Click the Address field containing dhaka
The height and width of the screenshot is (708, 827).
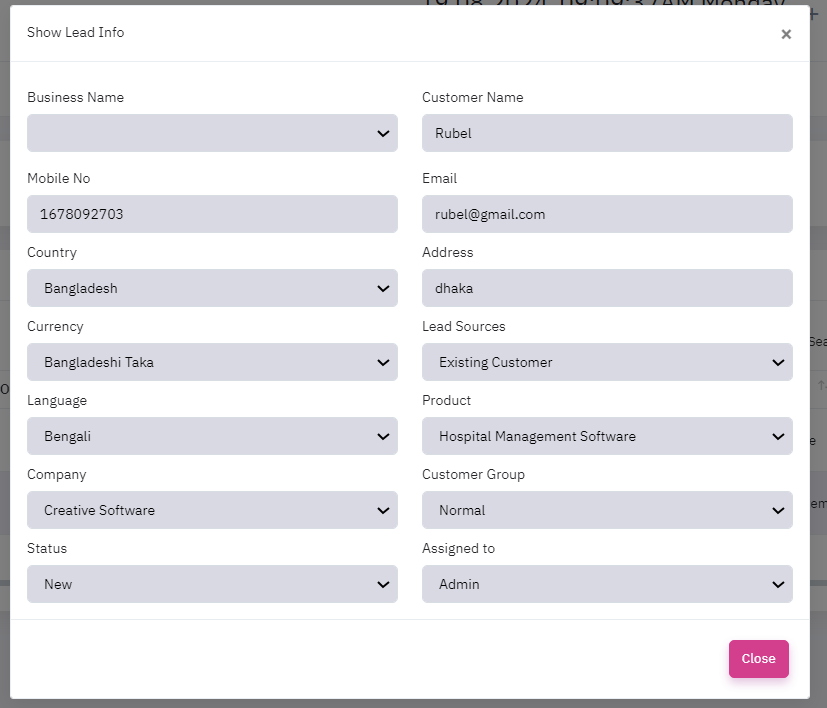pyautogui.click(x=607, y=288)
